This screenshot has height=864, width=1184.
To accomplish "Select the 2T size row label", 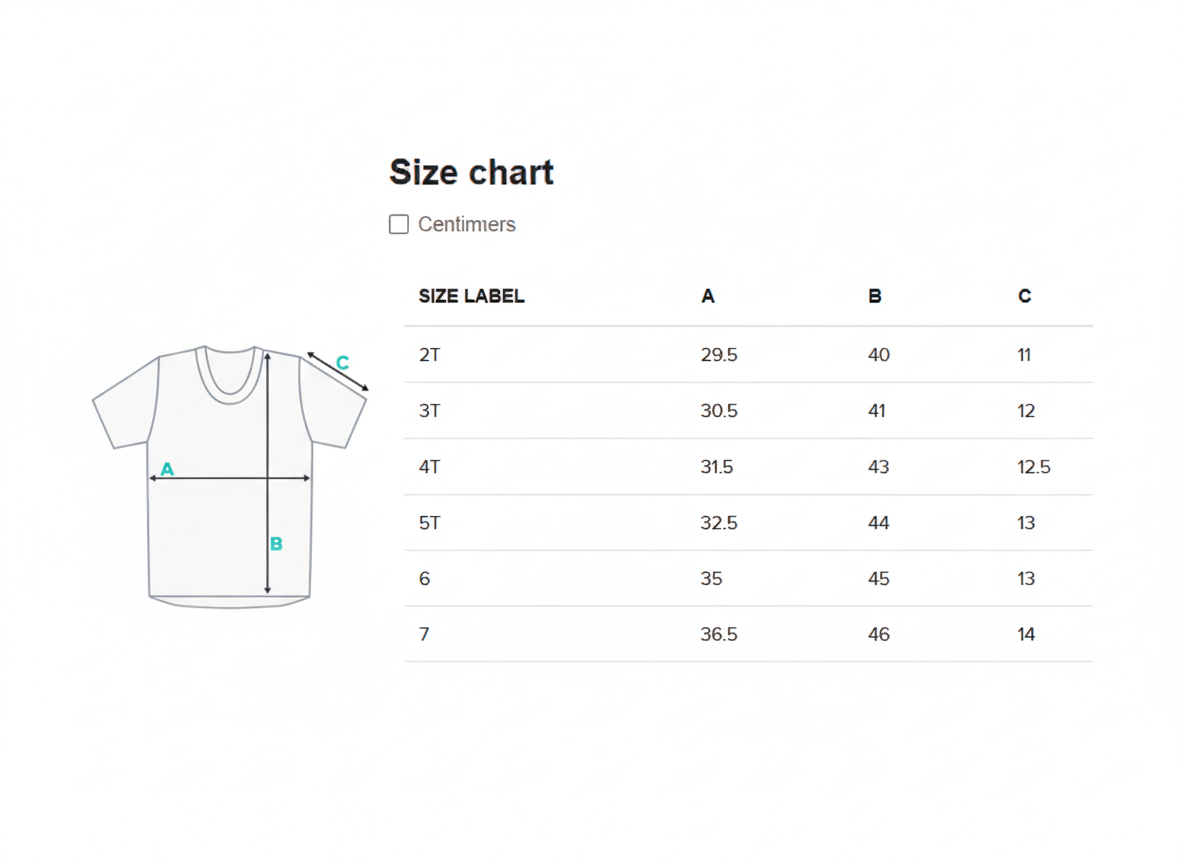I will tap(429, 355).
